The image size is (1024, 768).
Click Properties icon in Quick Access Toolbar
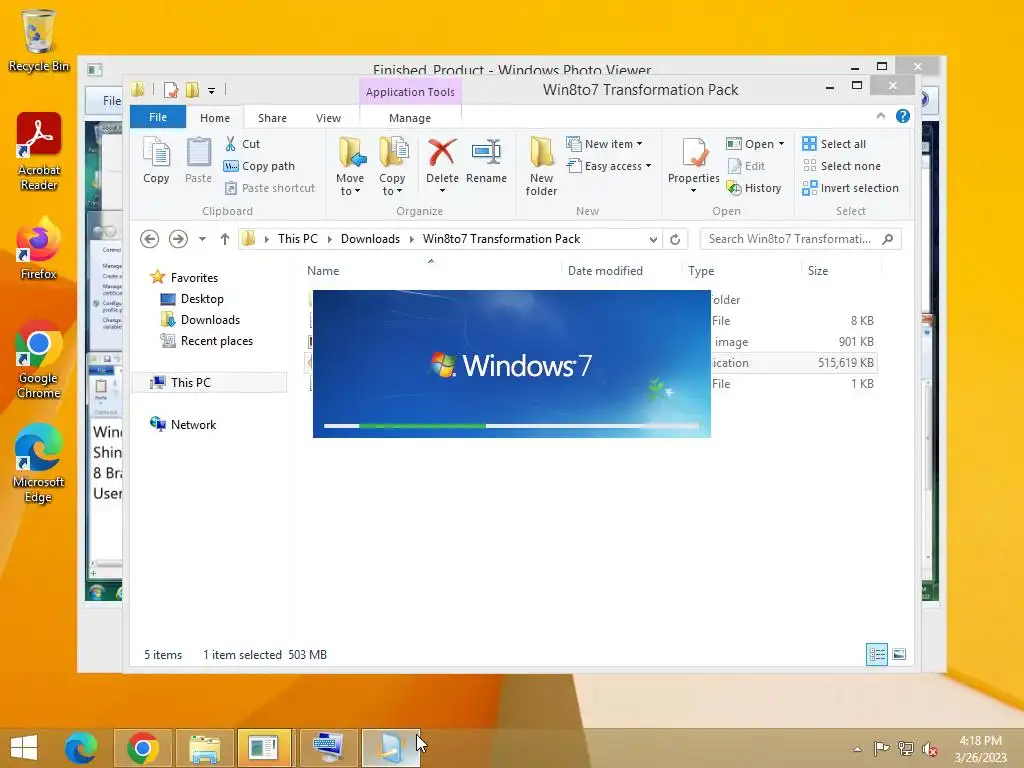click(170, 90)
